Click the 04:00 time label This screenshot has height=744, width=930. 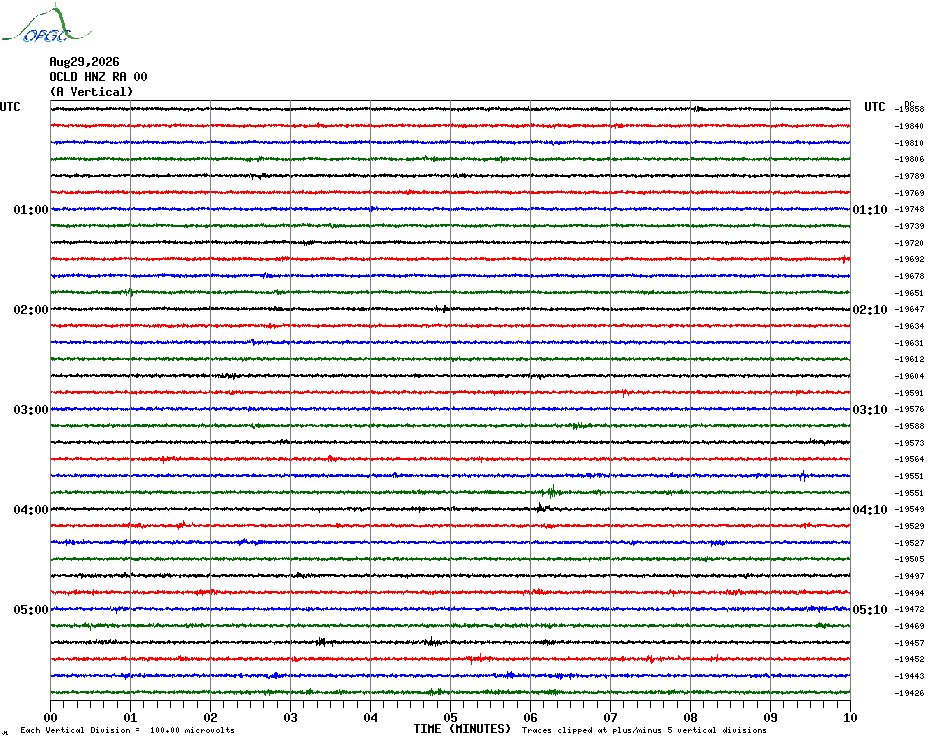[31, 510]
